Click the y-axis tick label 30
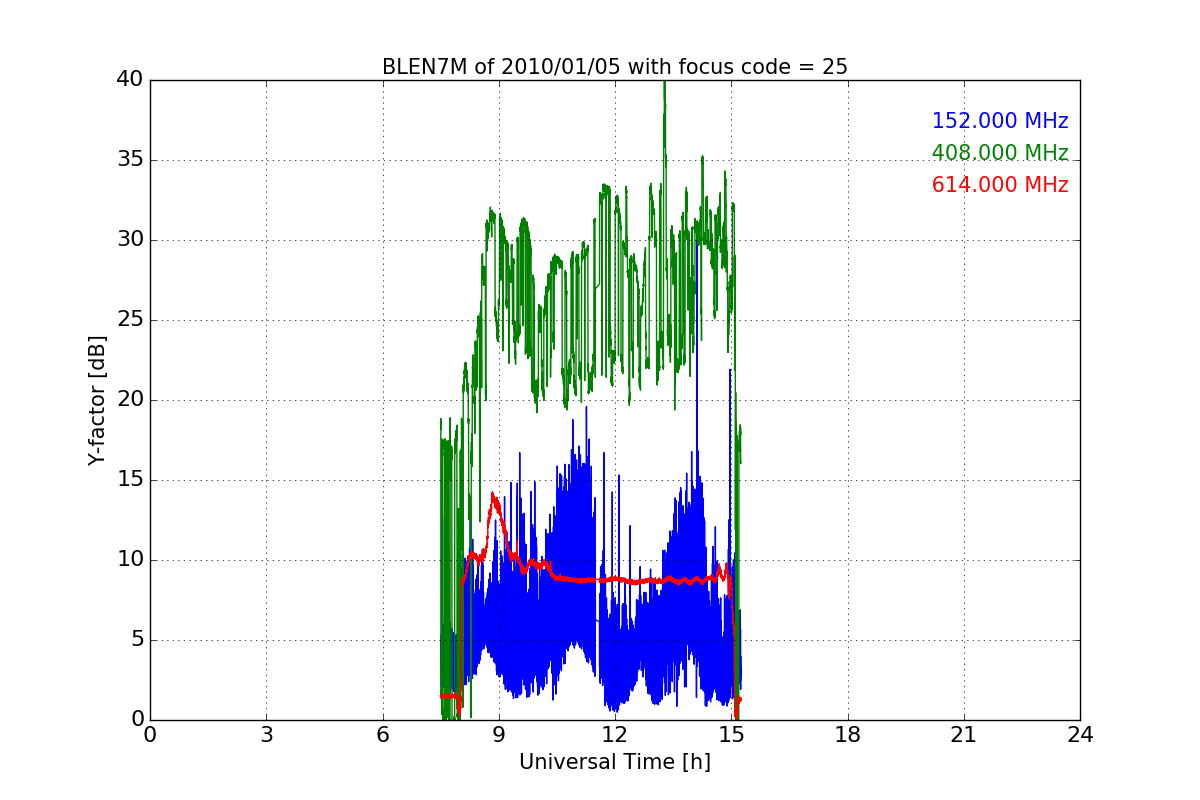The width and height of the screenshot is (1200, 800). (129, 240)
